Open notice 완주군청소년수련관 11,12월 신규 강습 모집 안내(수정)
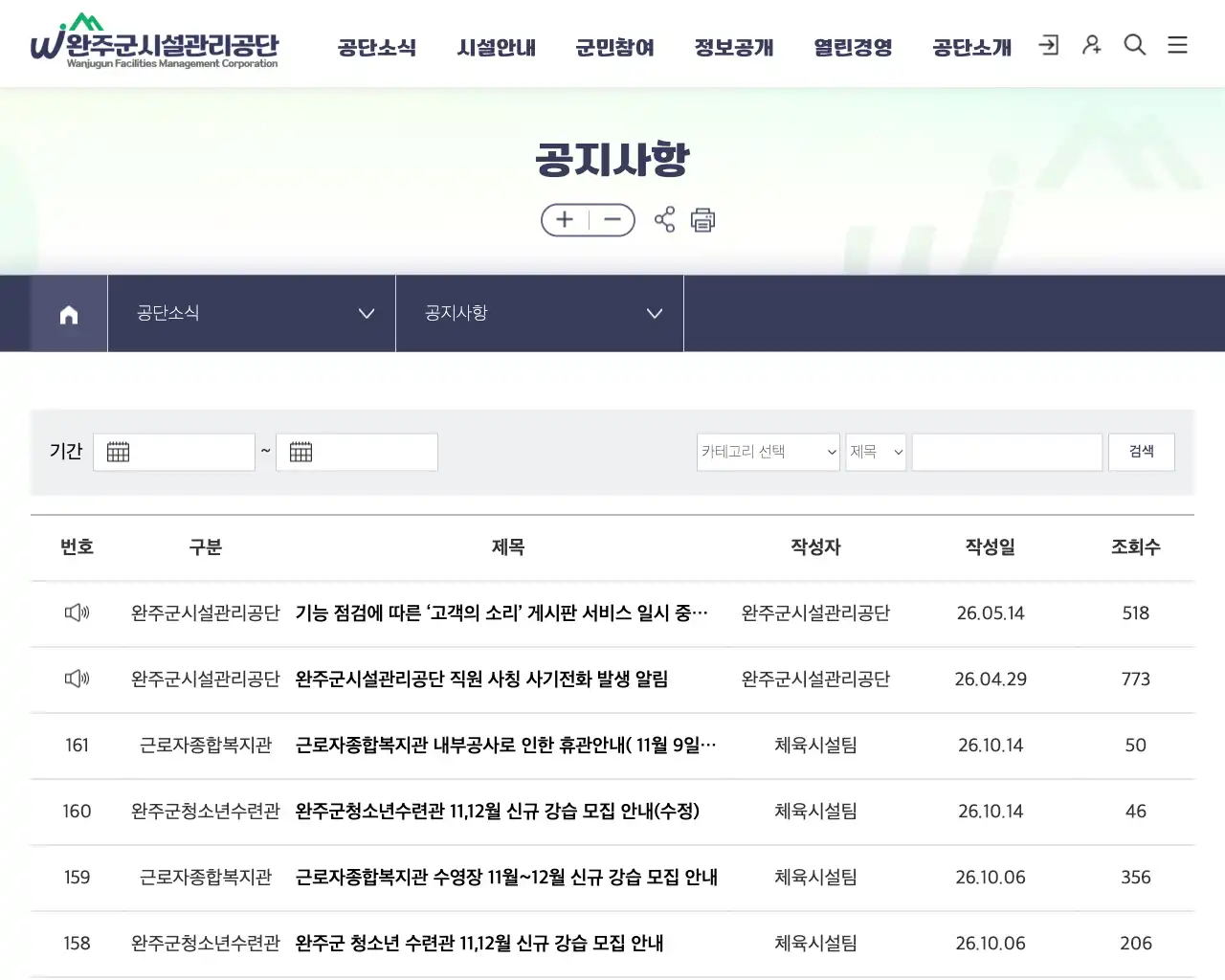 (x=498, y=811)
